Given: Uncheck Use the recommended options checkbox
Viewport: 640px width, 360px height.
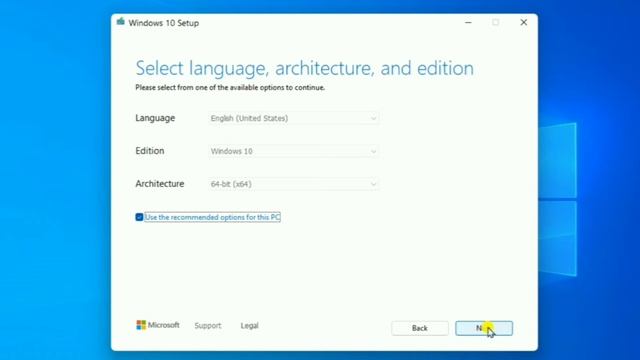Looking at the screenshot, I should click(139, 217).
